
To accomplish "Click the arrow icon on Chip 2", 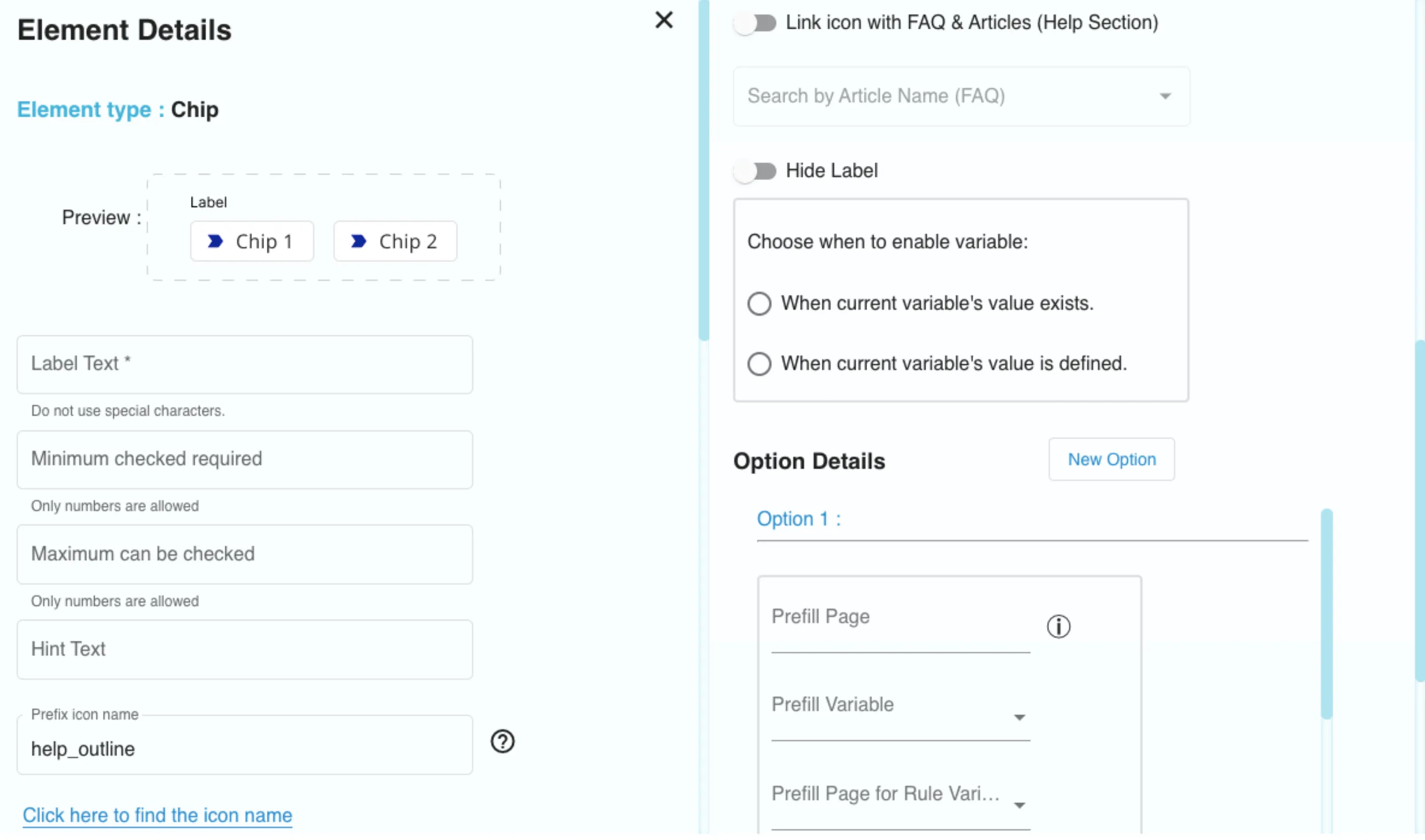I will coord(358,241).
